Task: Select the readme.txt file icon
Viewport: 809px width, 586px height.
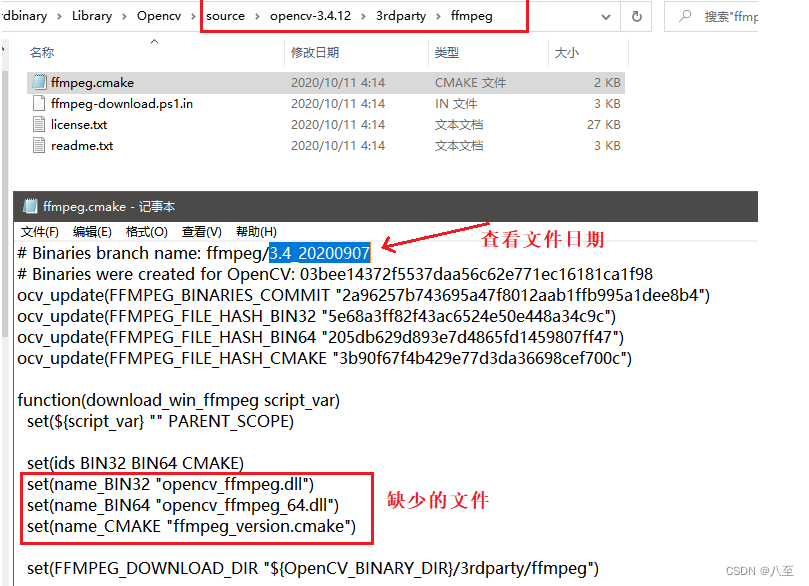Action: (39, 146)
